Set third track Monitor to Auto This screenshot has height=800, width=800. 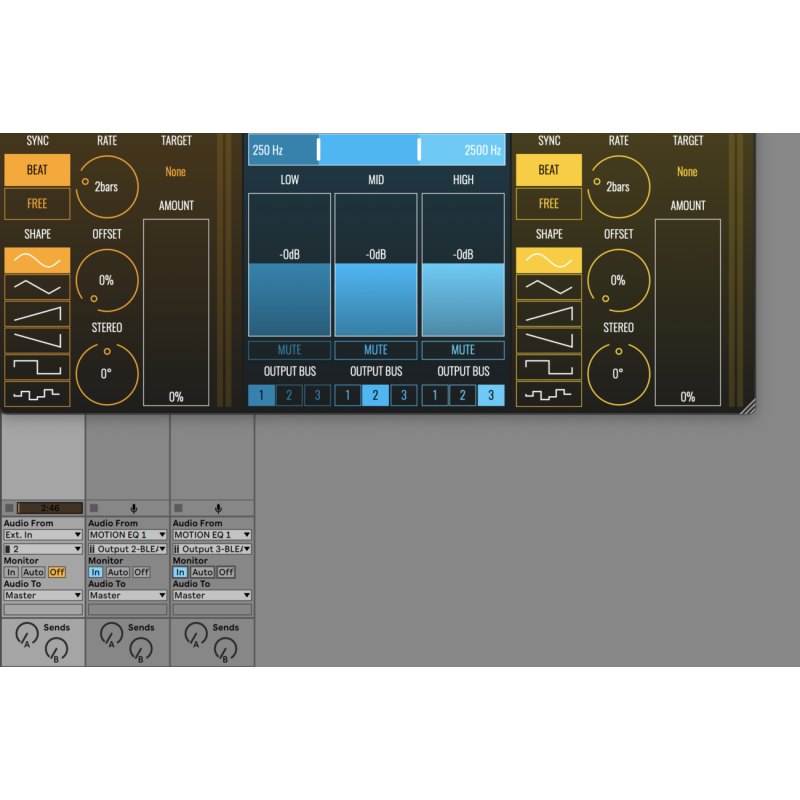(202, 572)
